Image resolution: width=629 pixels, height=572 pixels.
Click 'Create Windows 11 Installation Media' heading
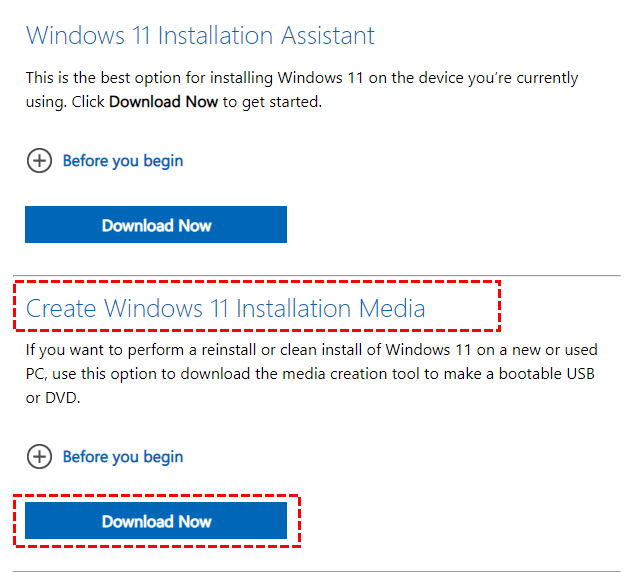[x=226, y=309]
